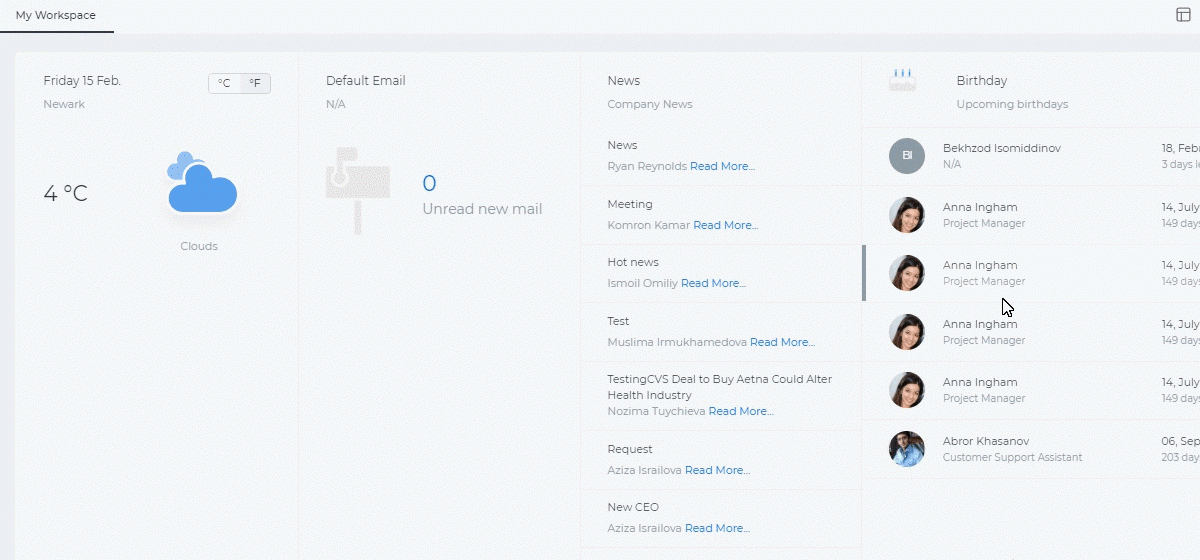
Task: Click the birthday cake icon
Action: coord(903,80)
